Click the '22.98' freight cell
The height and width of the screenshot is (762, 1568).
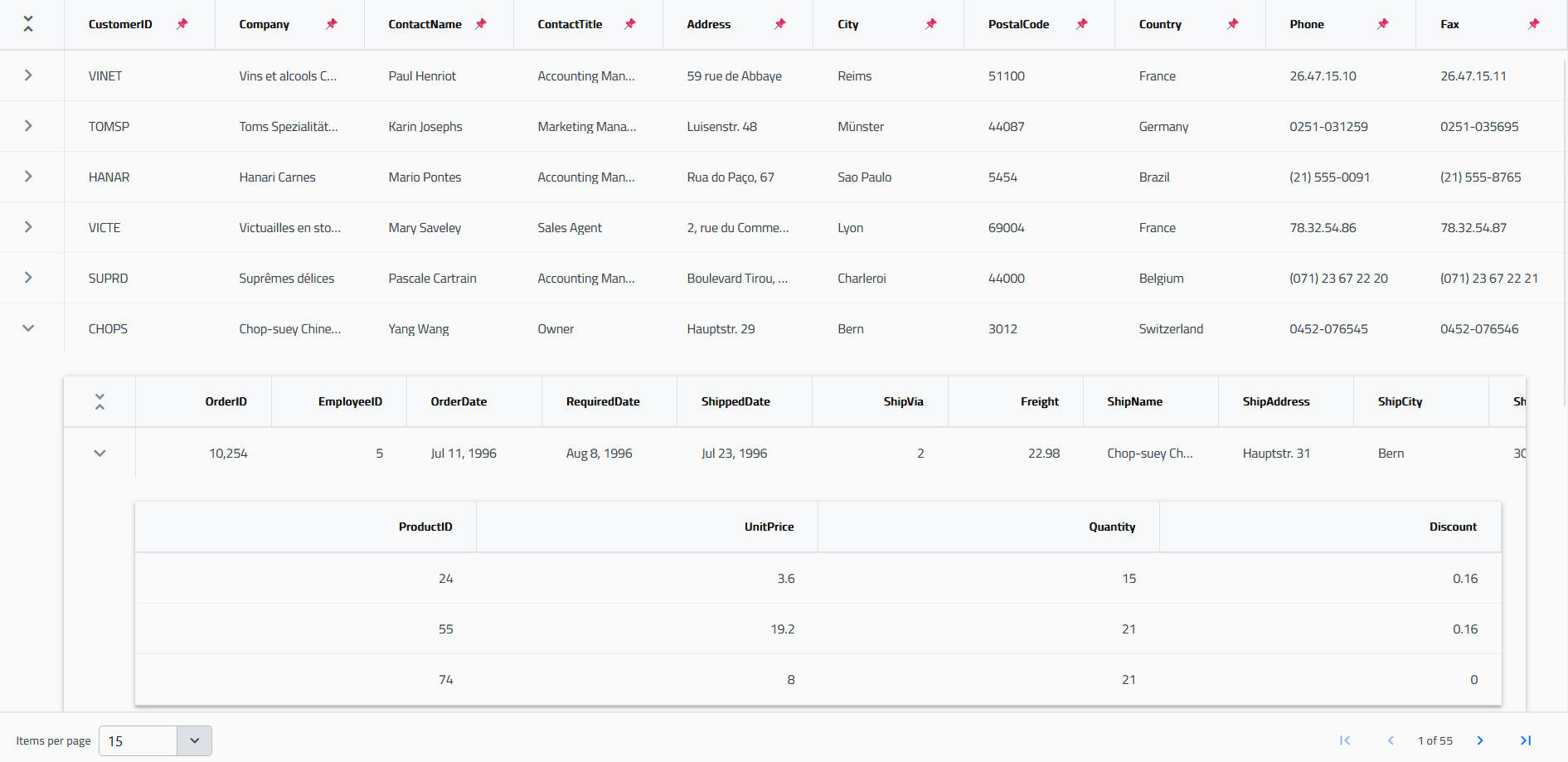pyautogui.click(x=1016, y=453)
